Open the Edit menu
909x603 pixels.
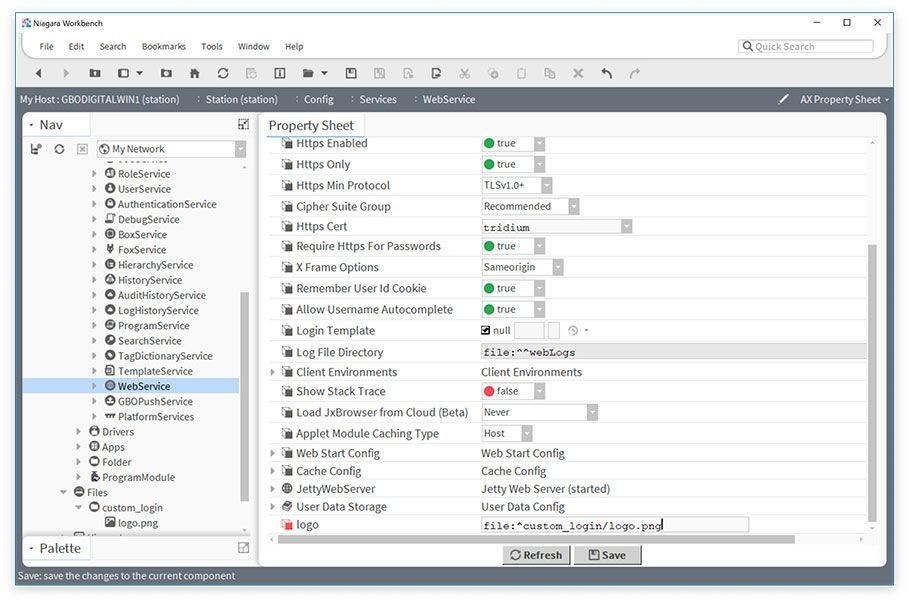pos(76,46)
